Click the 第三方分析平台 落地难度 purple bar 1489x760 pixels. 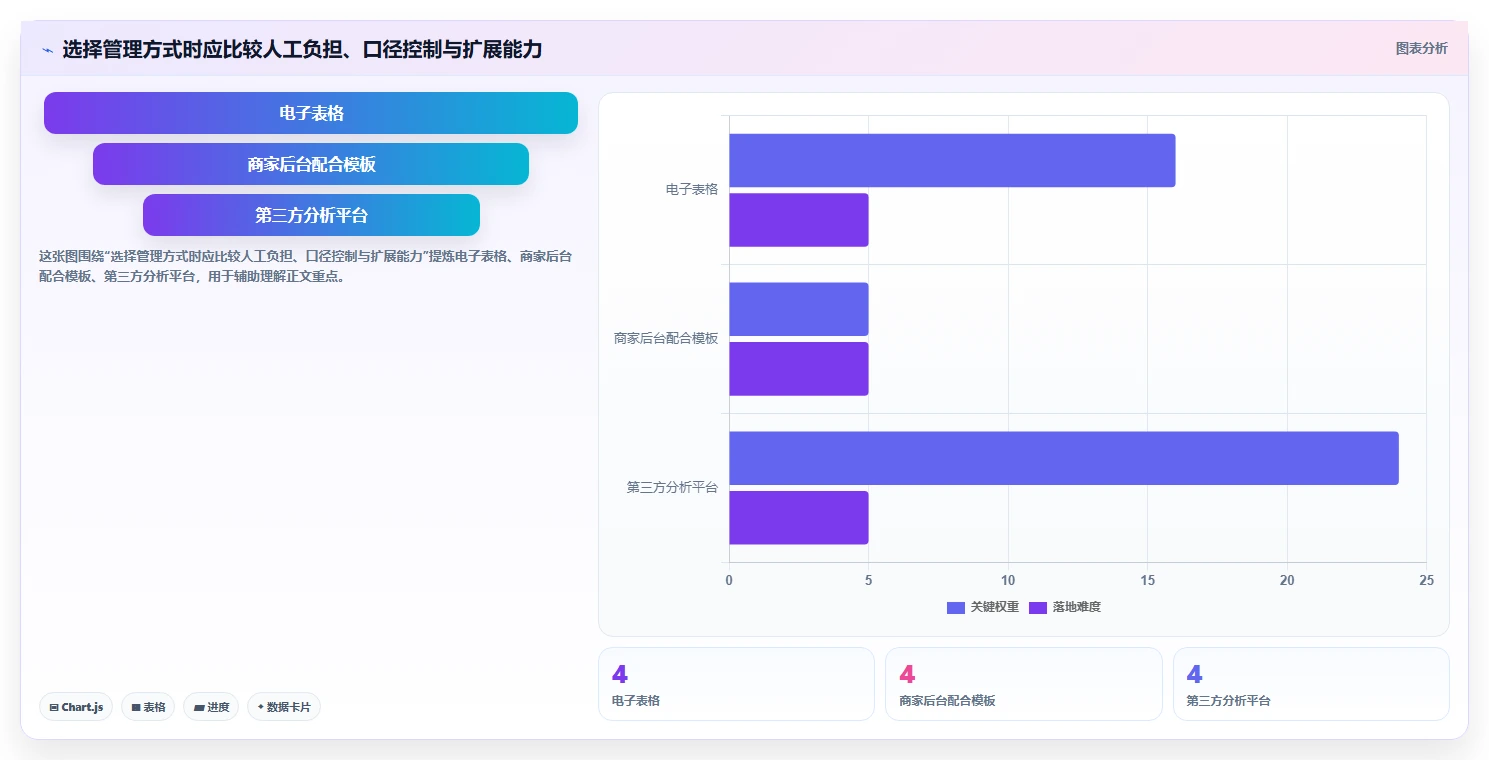(x=799, y=518)
